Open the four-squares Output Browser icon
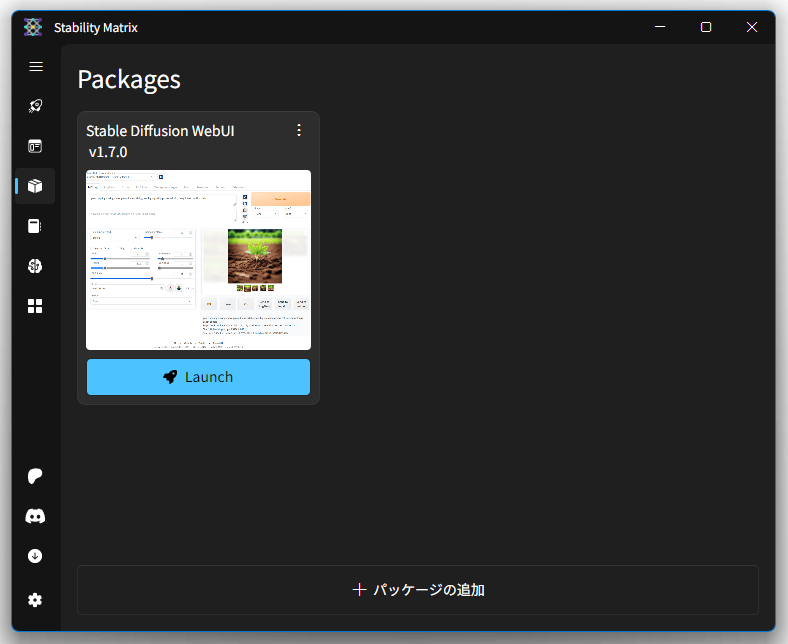The width and height of the screenshot is (788, 644). [35, 306]
